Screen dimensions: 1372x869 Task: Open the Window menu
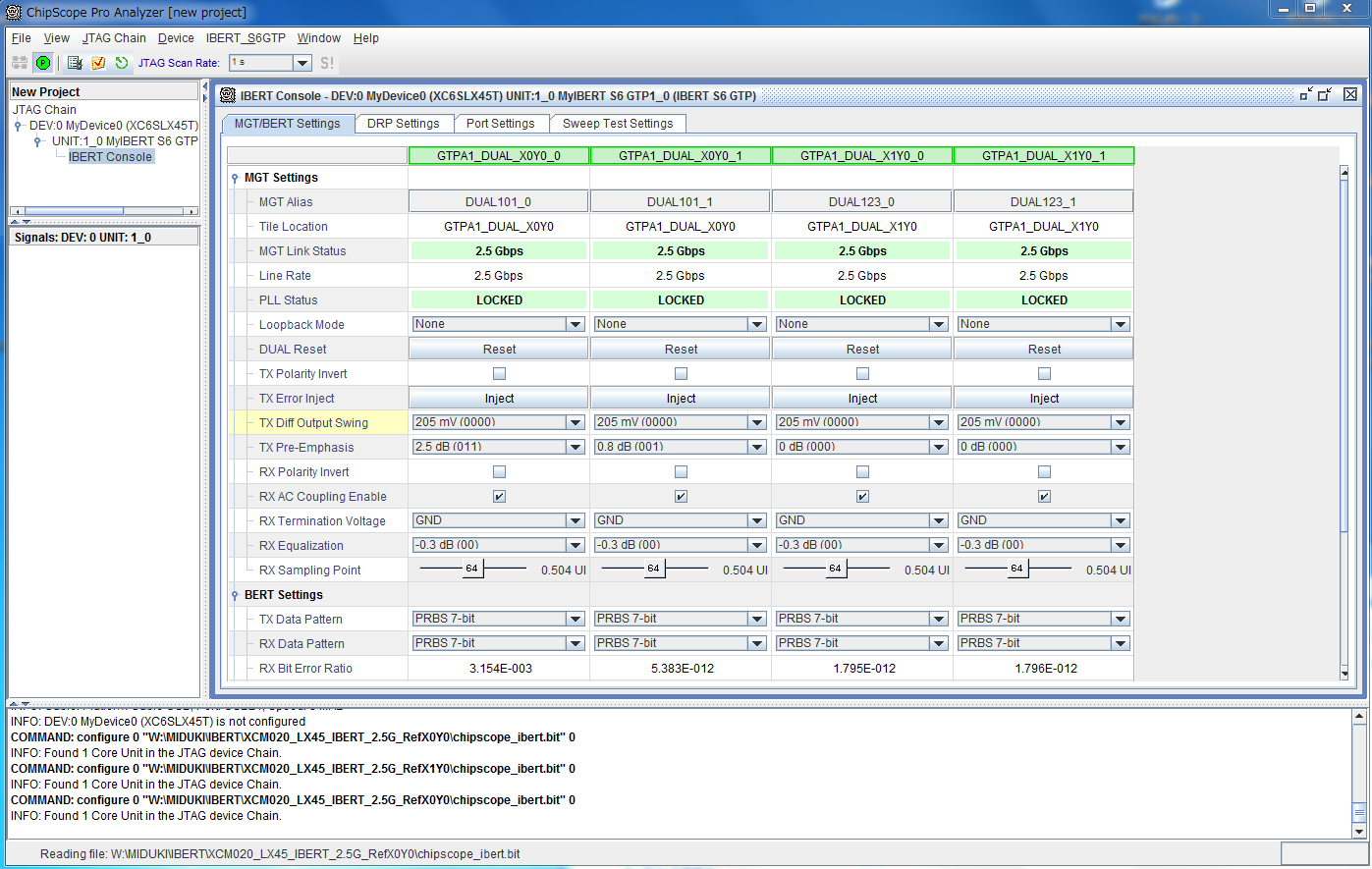click(x=319, y=38)
